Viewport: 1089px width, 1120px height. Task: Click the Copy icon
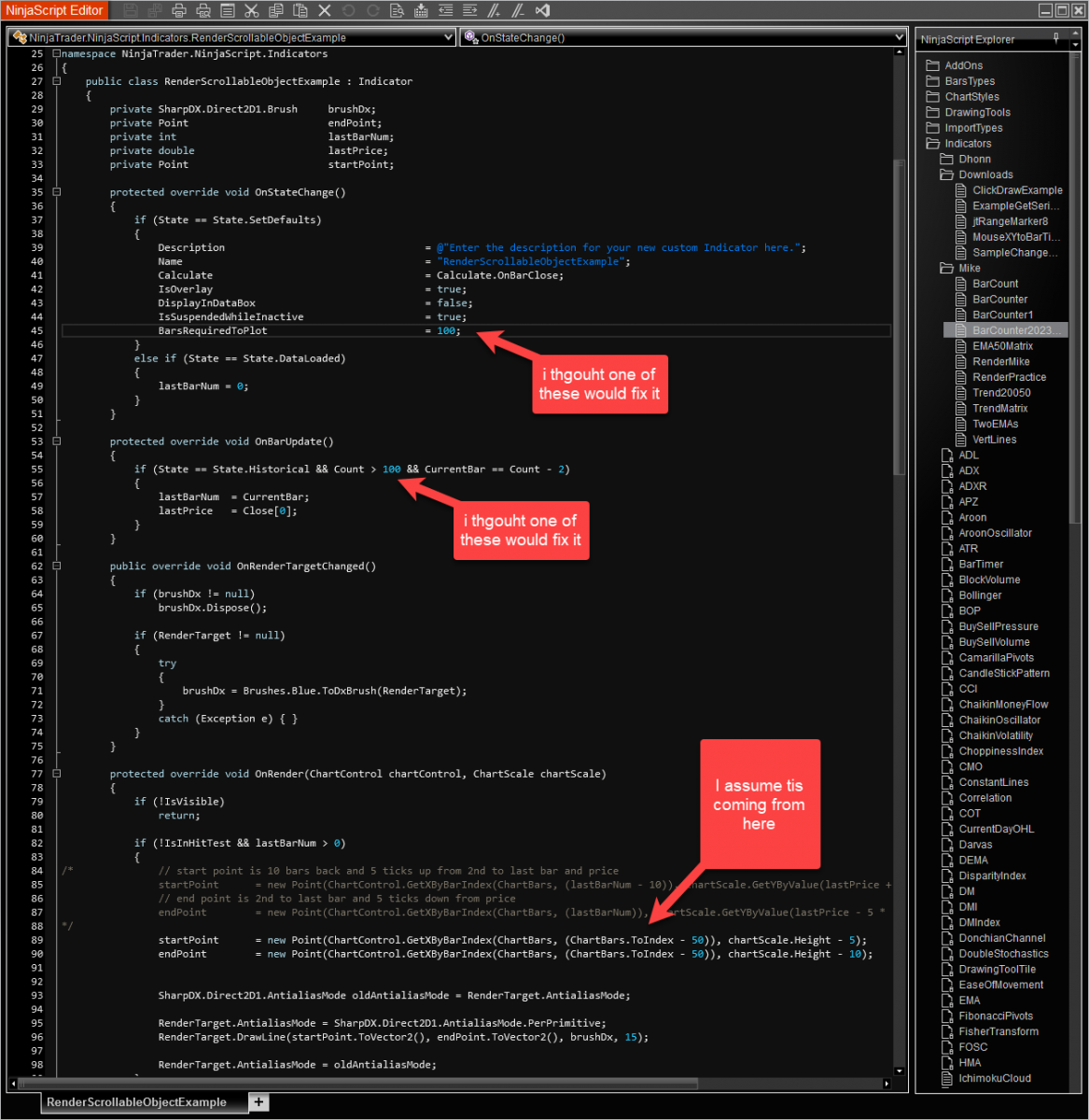[x=276, y=10]
